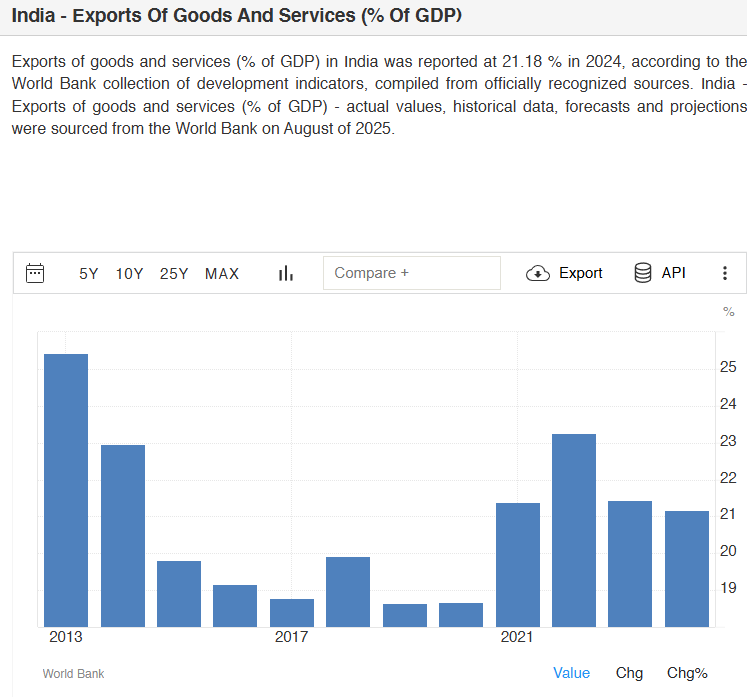
Task: Open the API database option
Action: click(x=660, y=273)
